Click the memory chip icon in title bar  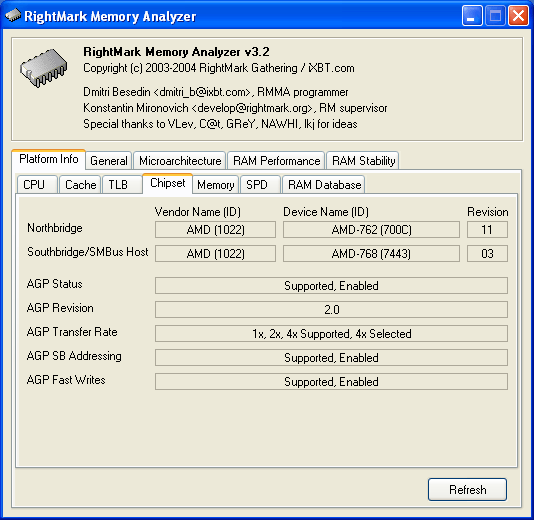(x=13, y=16)
